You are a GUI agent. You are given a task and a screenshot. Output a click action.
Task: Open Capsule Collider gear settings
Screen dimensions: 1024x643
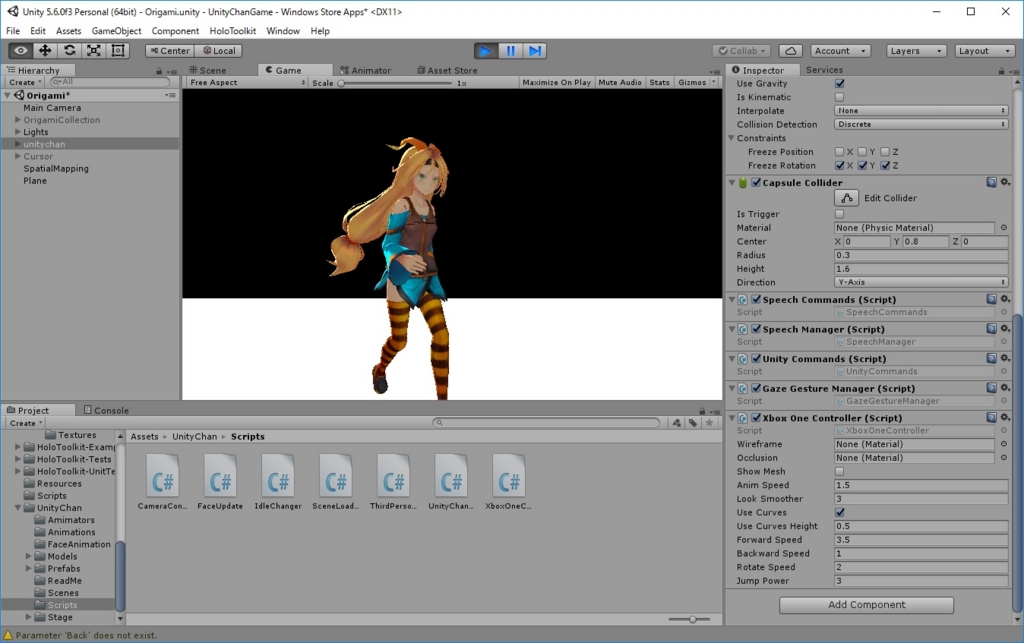pyautogui.click(x=1005, y=183)
